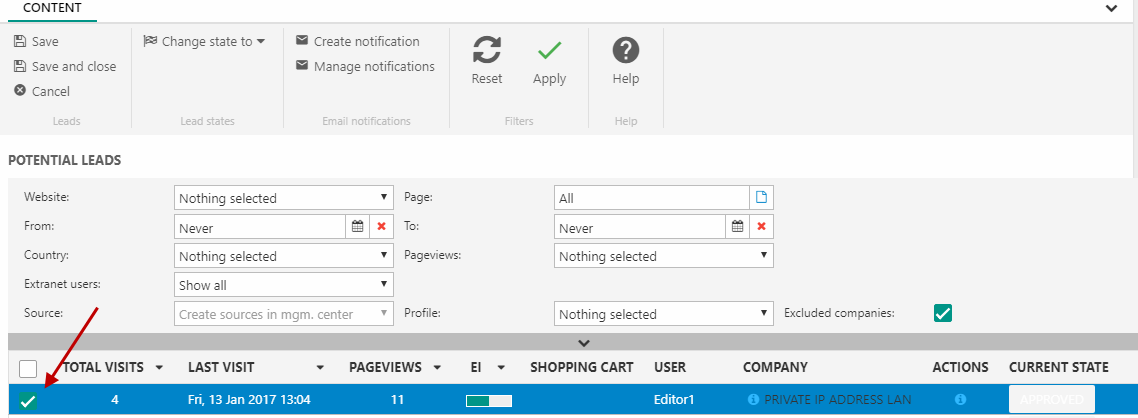Clear the To date with red X
The image size is (1138, 418).
pyautogui.click(x=761, y=227)
